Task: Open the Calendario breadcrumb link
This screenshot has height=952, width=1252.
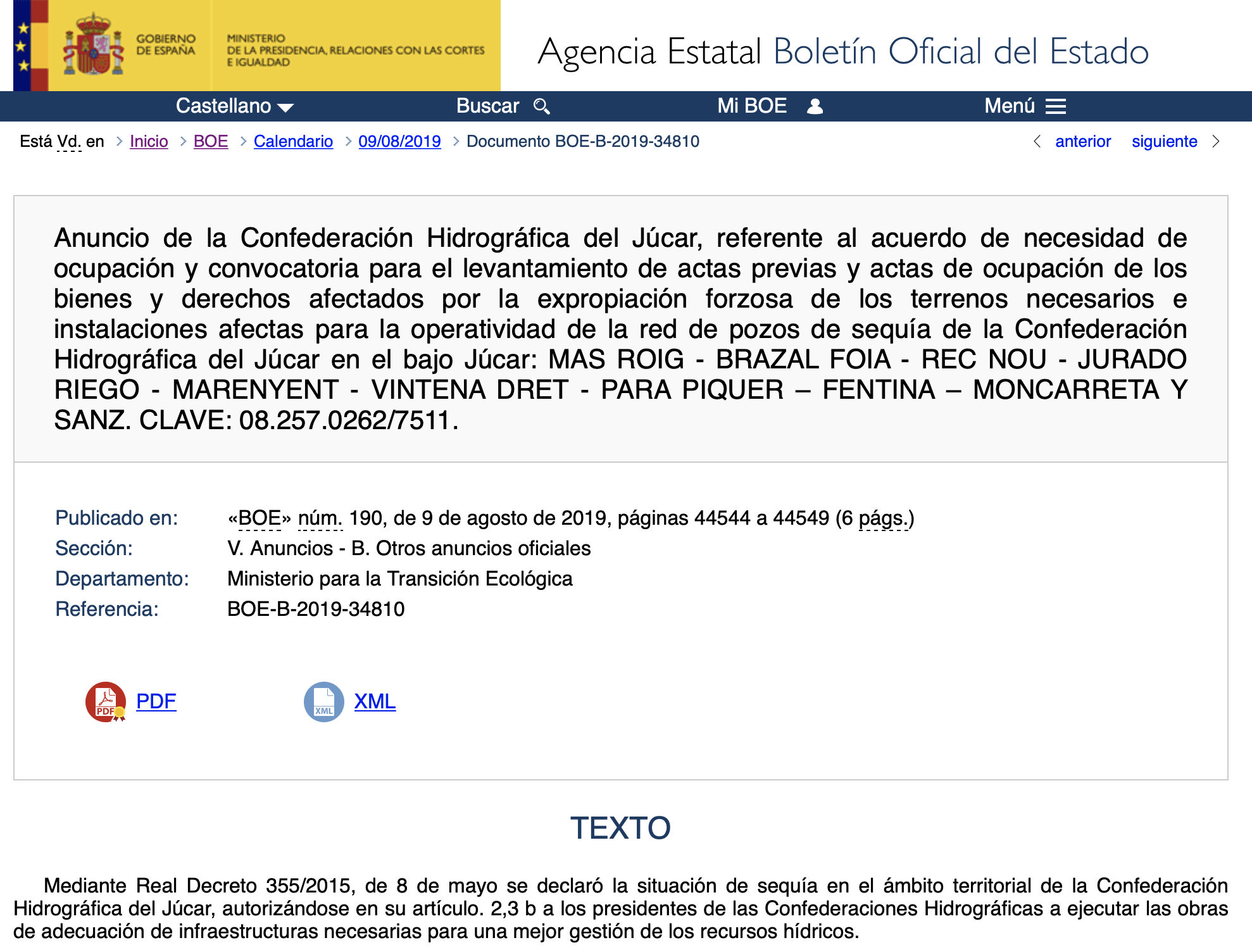Action: tap(293, 141)
